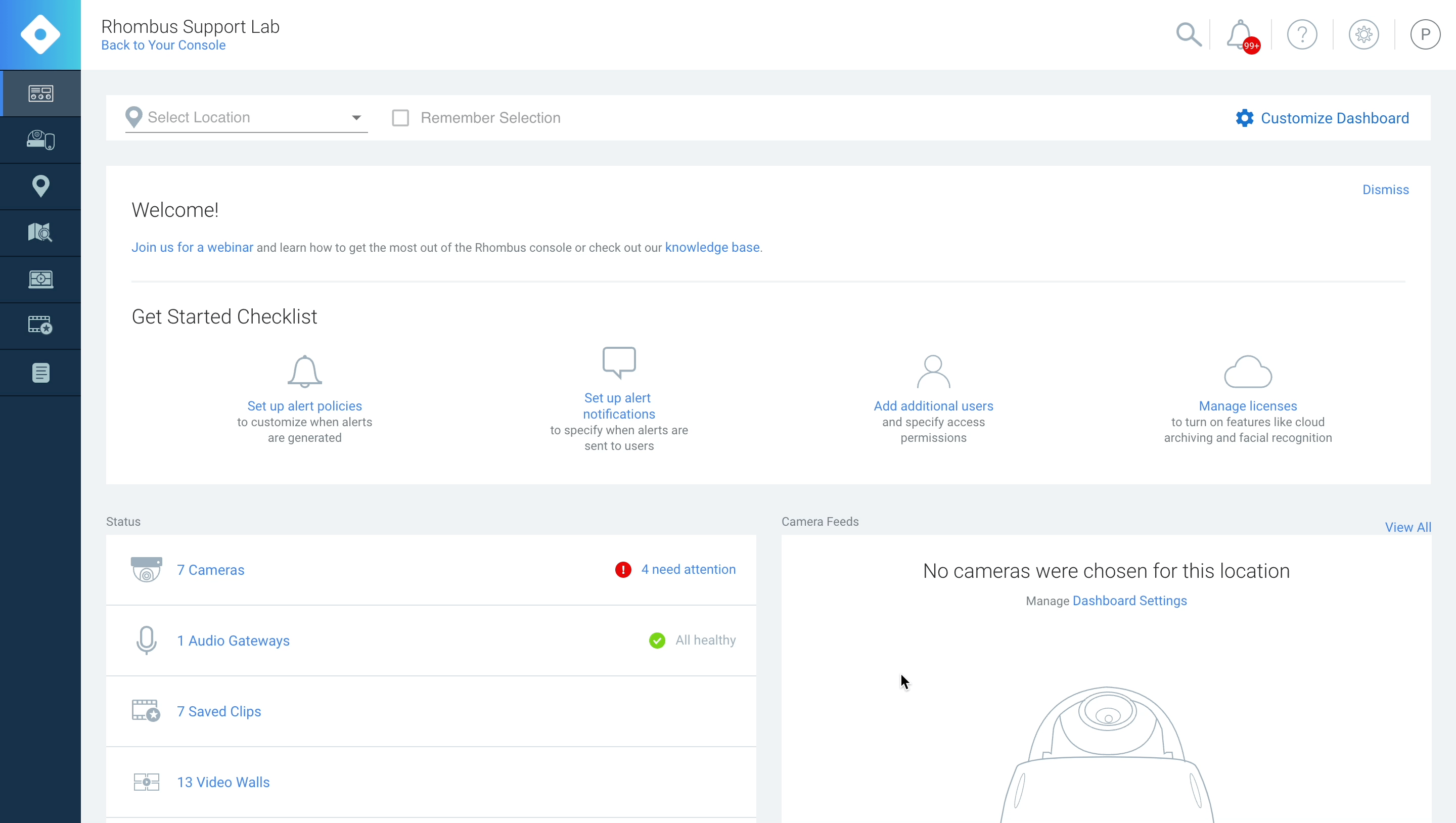The width and height of the screenshot is (1456, 823).
Task: Open the Devices sidebar icon
Action: tap(40, 140)
